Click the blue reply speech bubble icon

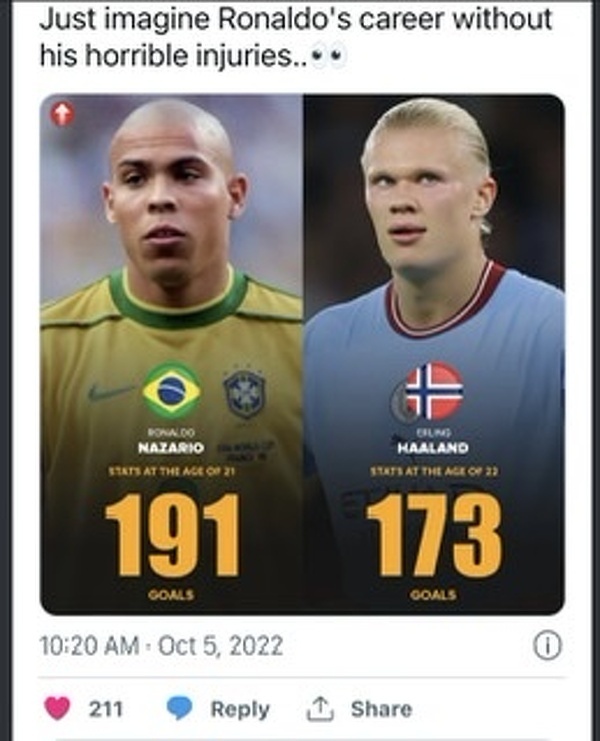[179, 708]
